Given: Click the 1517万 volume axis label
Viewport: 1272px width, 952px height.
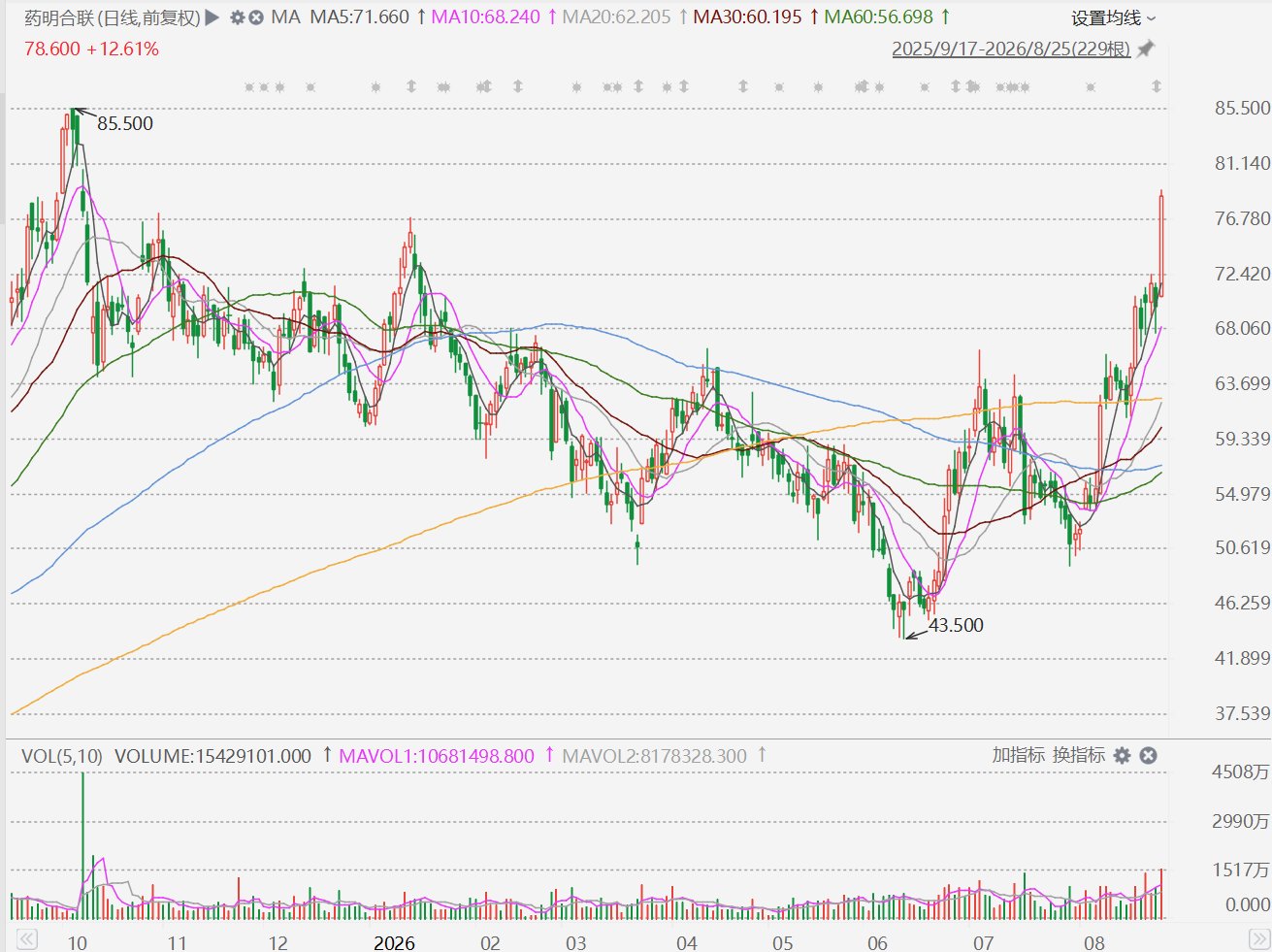Looking at the screenshot, I should pyautogui.click(x=1241, y=870).
